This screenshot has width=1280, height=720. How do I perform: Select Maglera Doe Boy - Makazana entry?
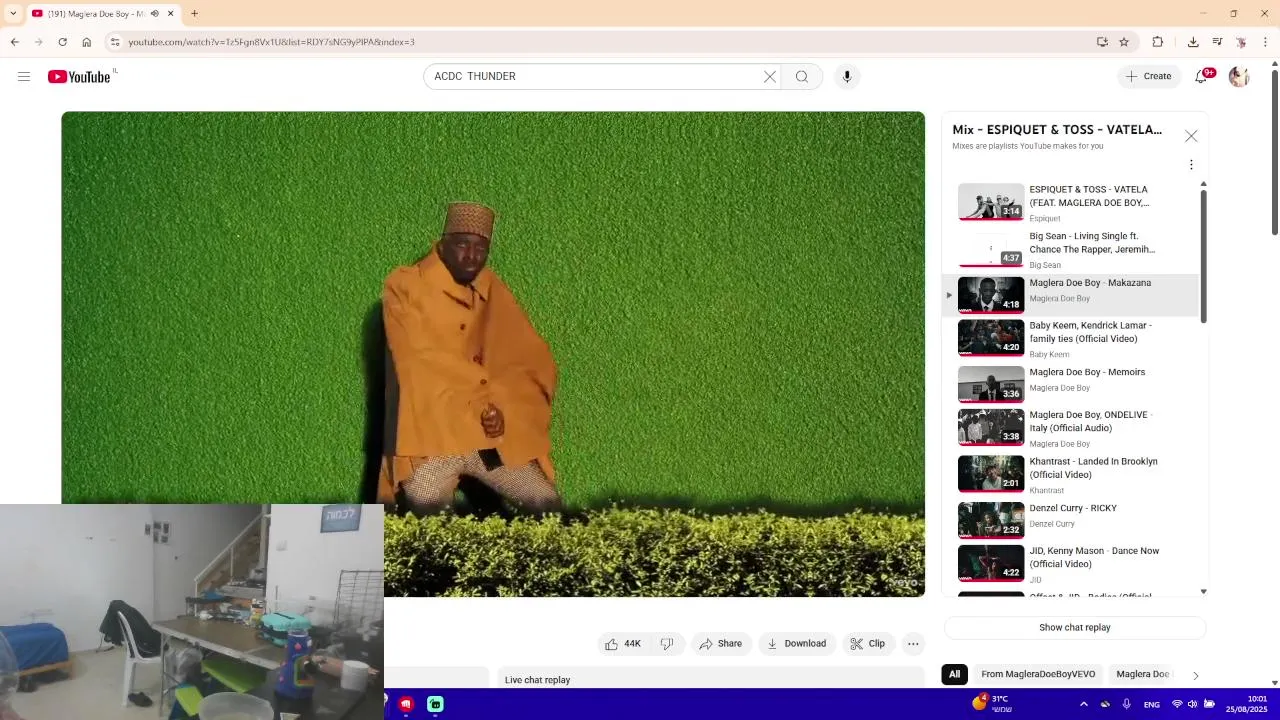(x=1070, y=295)
